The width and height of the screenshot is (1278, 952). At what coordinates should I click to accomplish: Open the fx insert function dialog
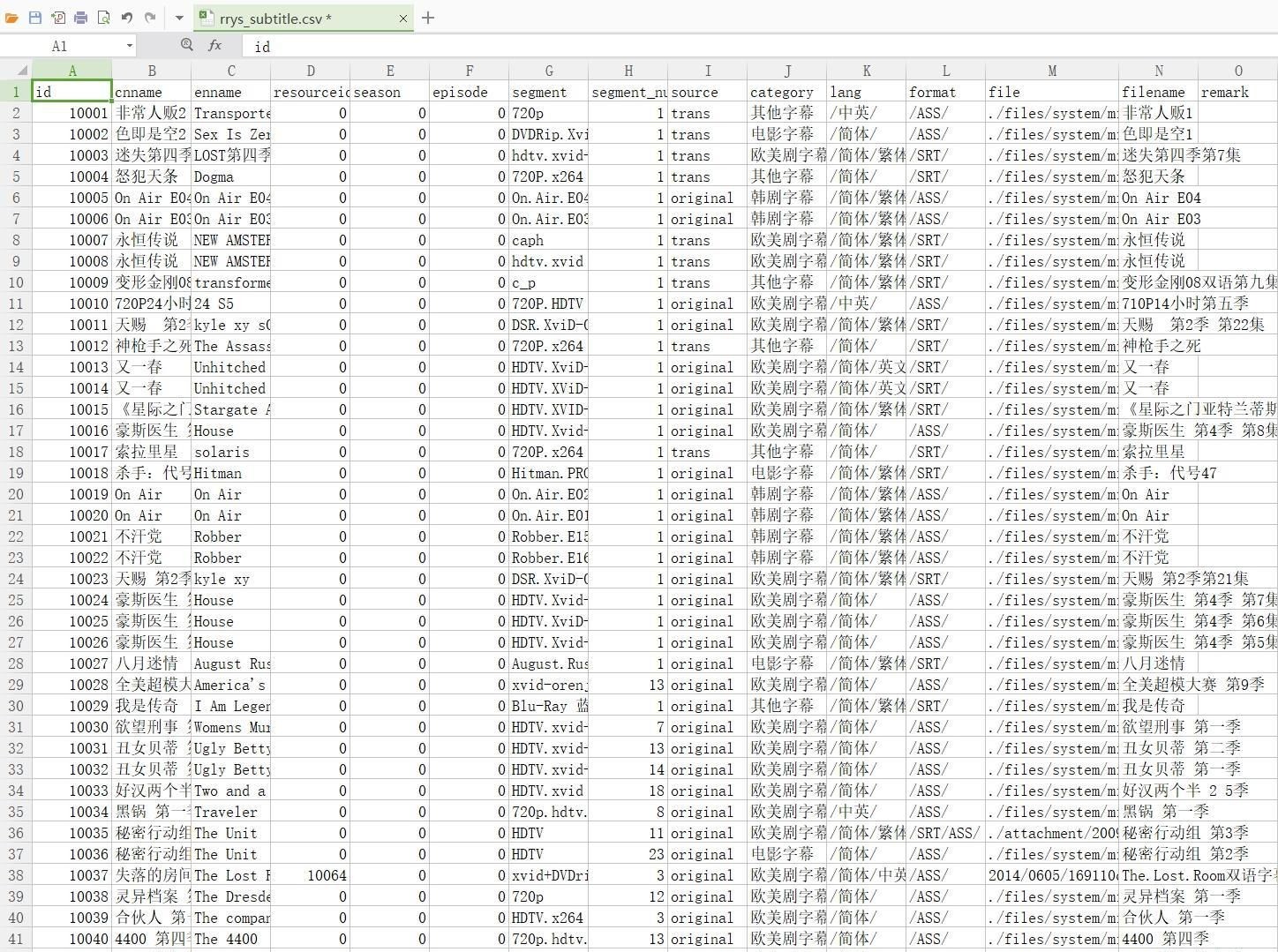coord(214,45)
